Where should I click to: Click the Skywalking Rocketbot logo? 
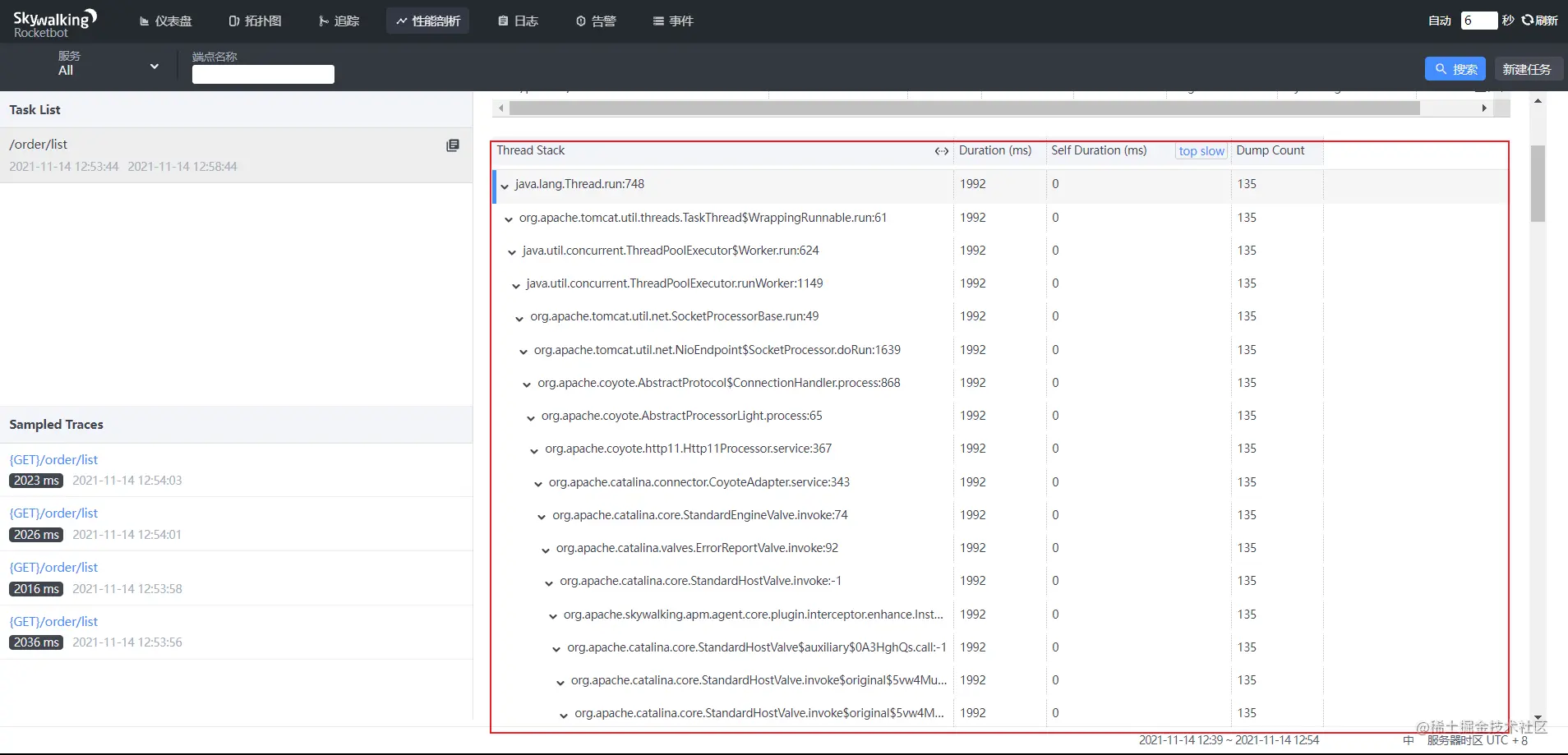tap(55, 24)
